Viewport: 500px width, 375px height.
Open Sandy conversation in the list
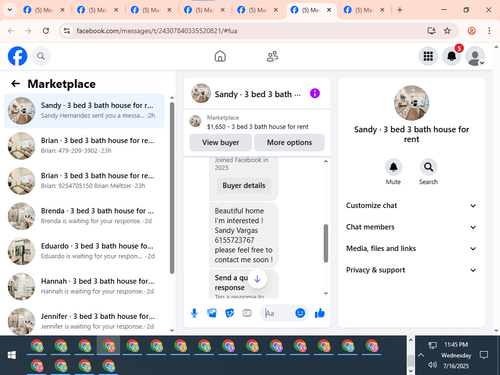coord(84,111)
